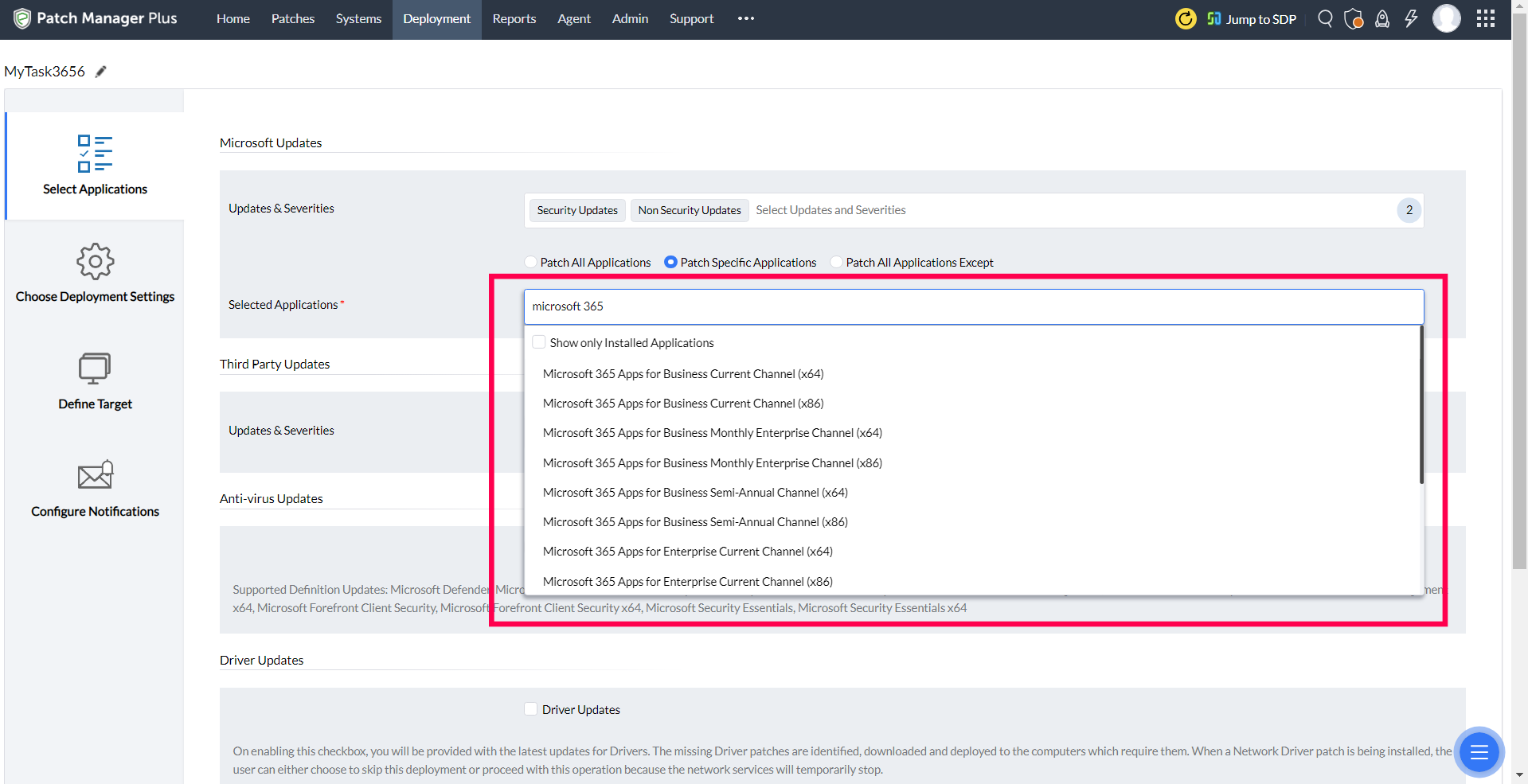Open the search magnifier icon
Image resolution: width=1528 pixels, height=784 pixels.
tap(1325, 18)
